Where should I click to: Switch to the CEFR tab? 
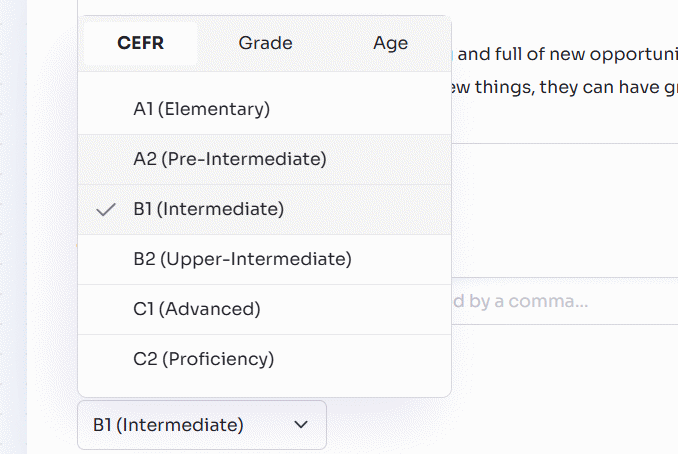(140, 43)
